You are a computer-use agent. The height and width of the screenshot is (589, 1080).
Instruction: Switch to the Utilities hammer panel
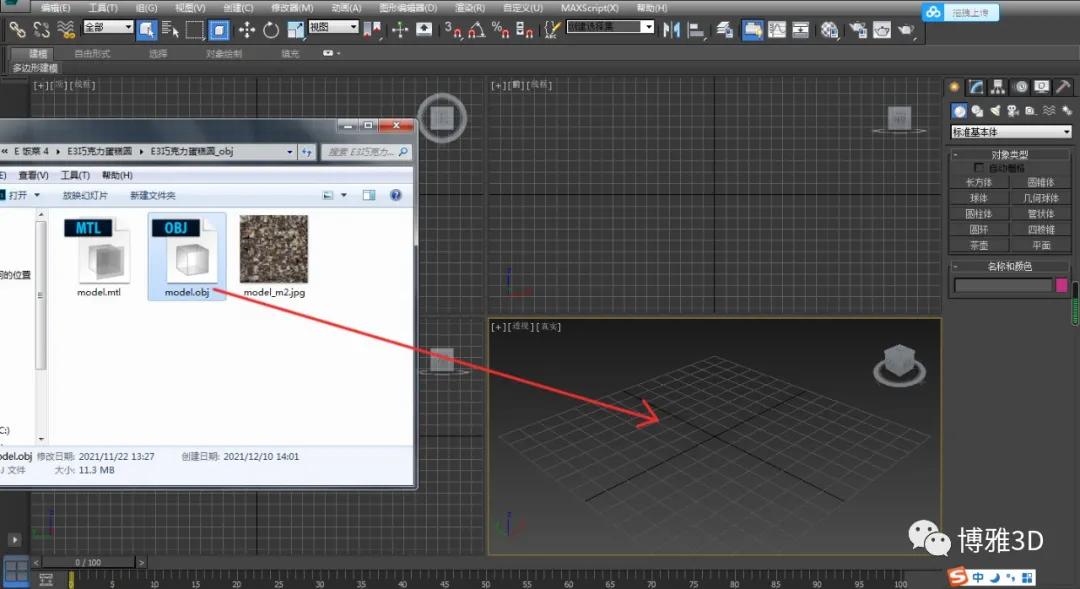(x=1063, y=87)
